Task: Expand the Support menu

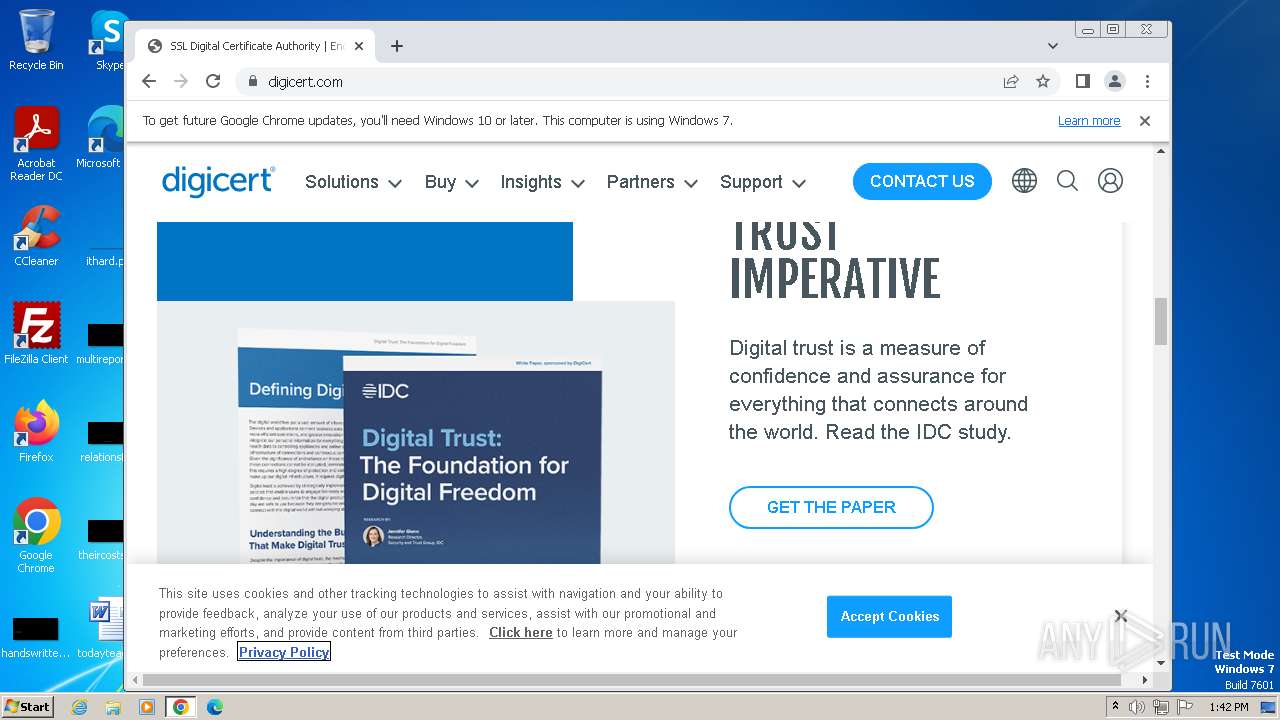Action: click(762, 182)
